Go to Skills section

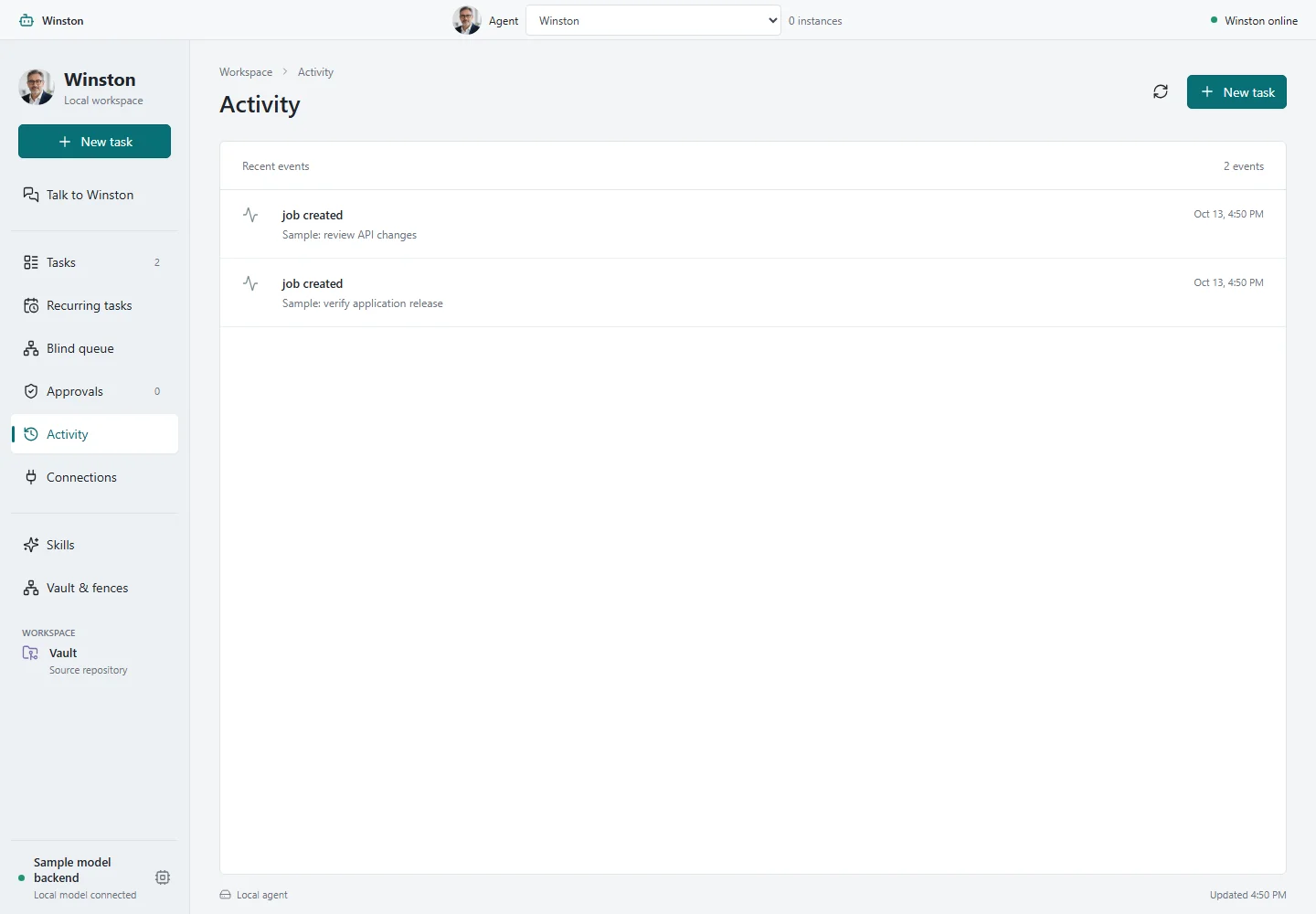[94, 545]
